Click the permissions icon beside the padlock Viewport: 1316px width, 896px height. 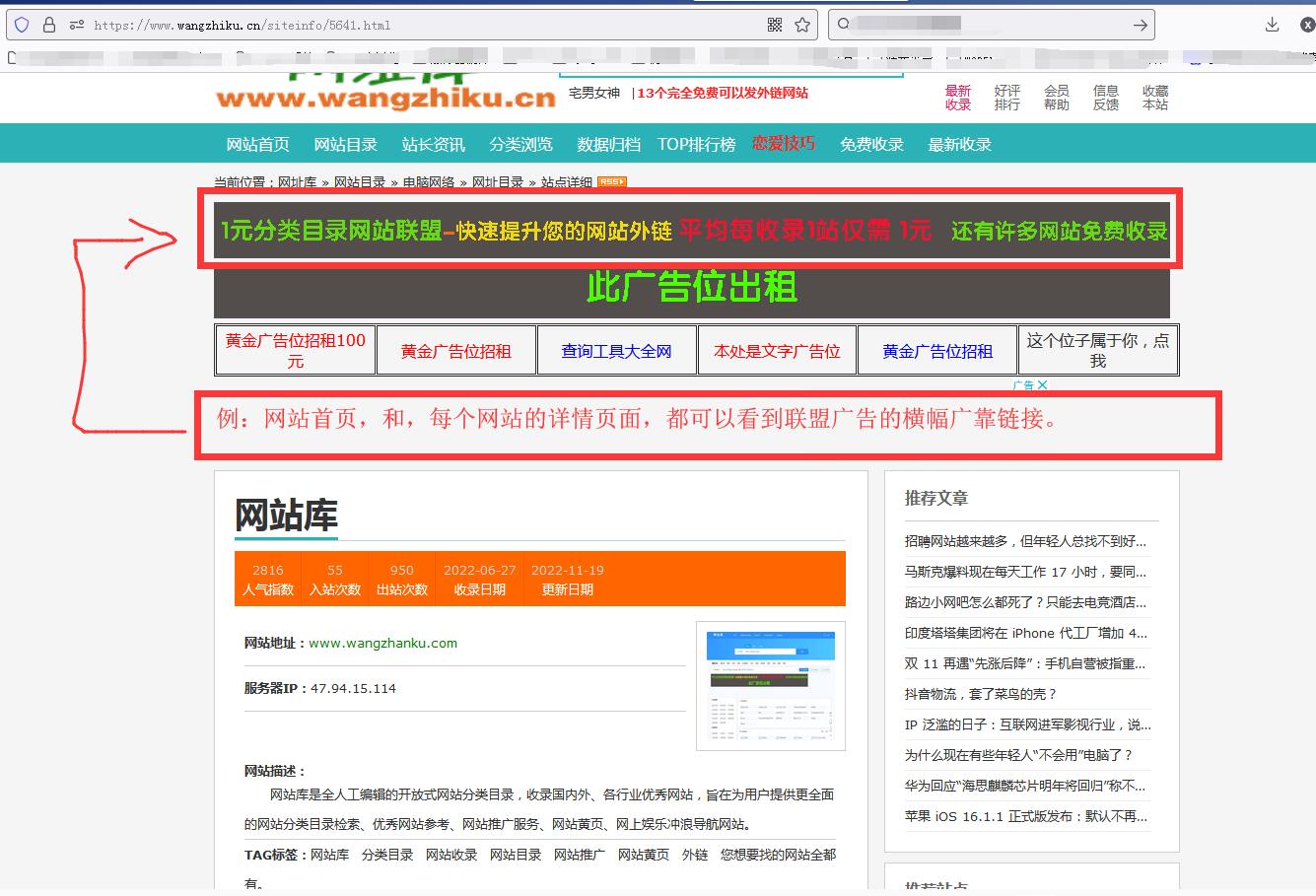77,25
